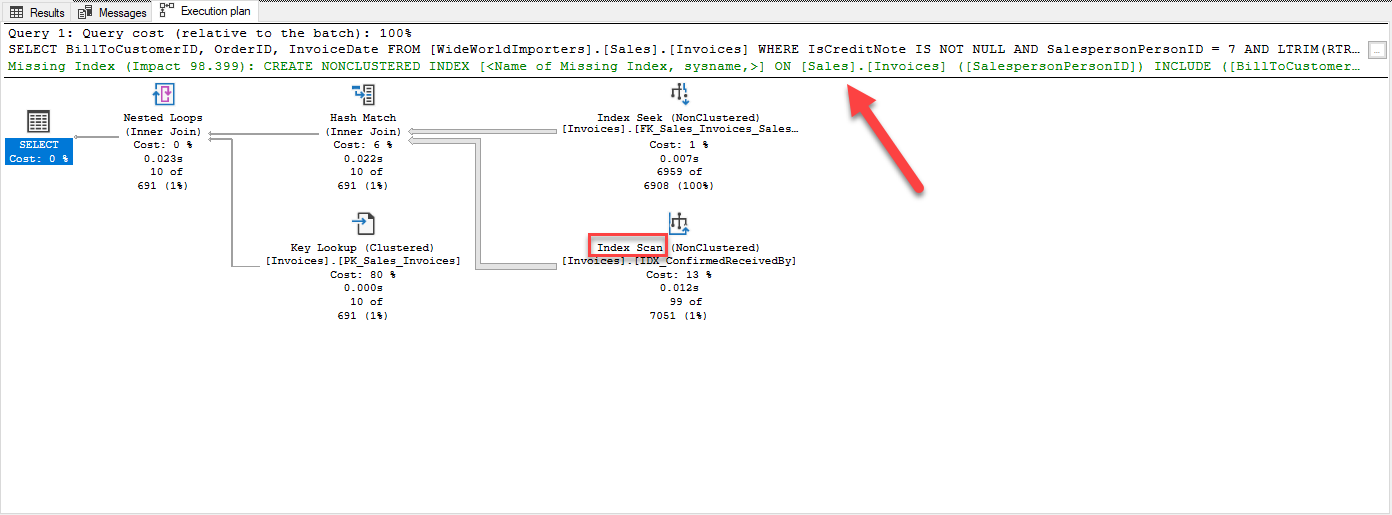Select the blue SELECT Cost: 0 % label
Viewport: 1392px width, 515px height.
(39, 152)
